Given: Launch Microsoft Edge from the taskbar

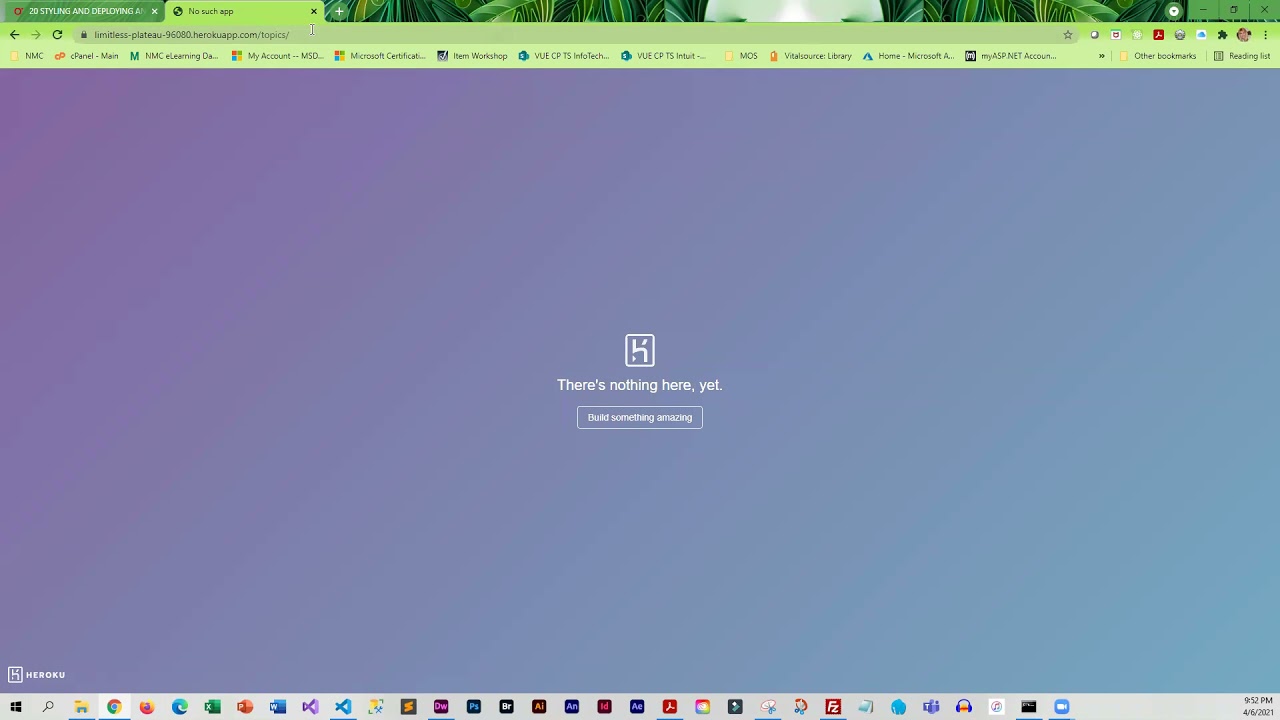Looking at the screenshot, I should pos(180,707).
